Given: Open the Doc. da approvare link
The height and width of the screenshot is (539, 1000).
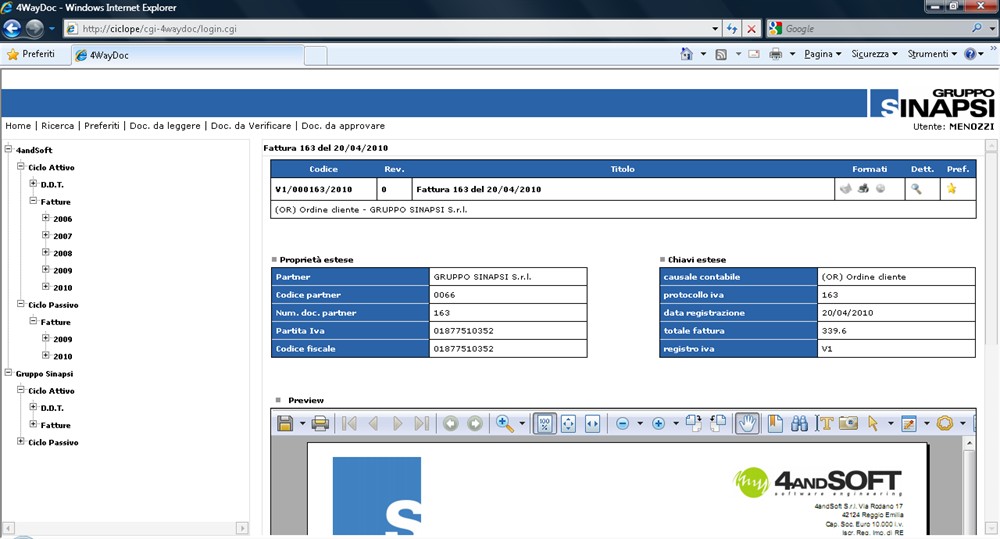Looking at the screenshot, I should tap(343, 126).
